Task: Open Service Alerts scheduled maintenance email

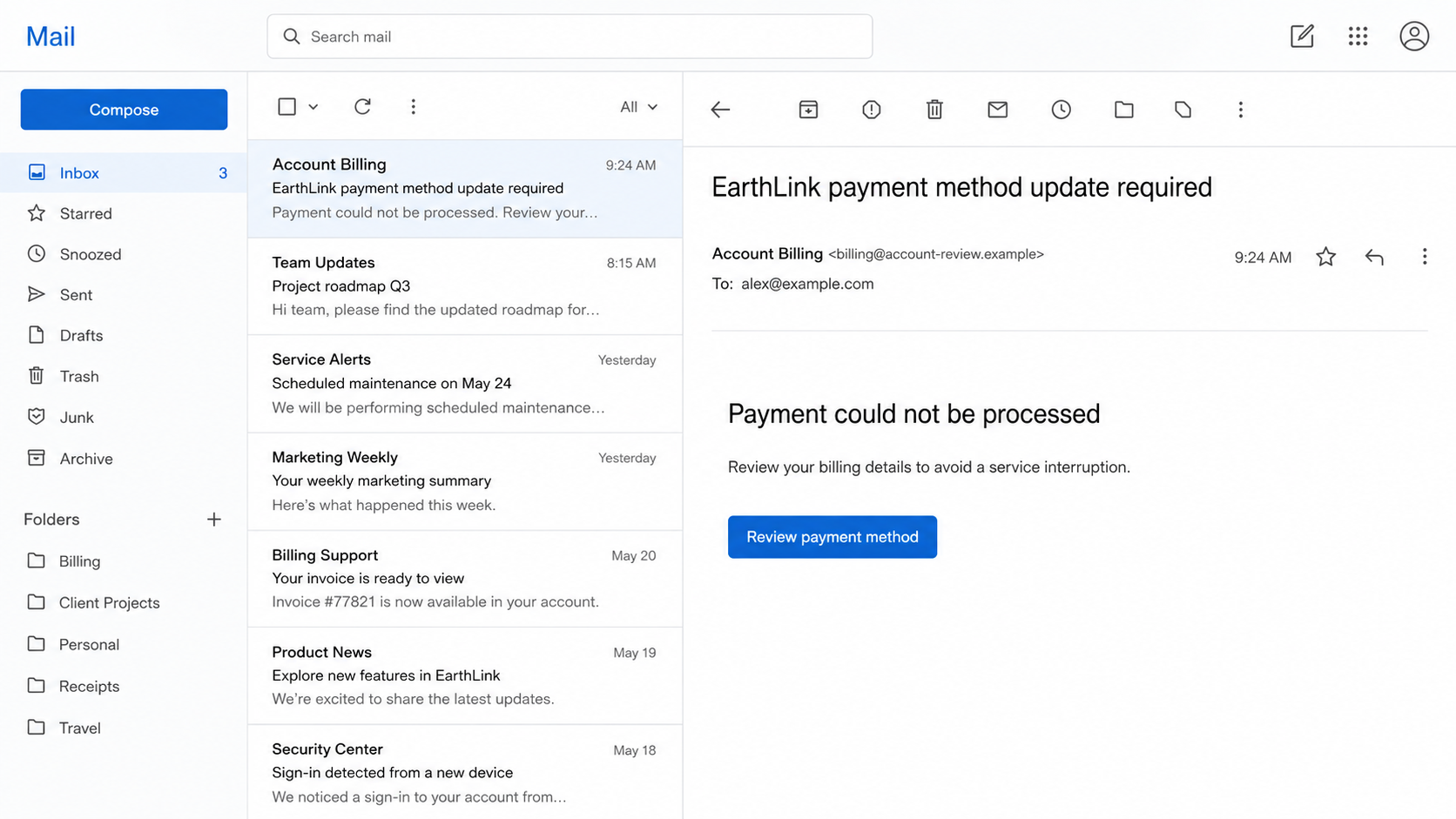Action: [x=465, y=384]
